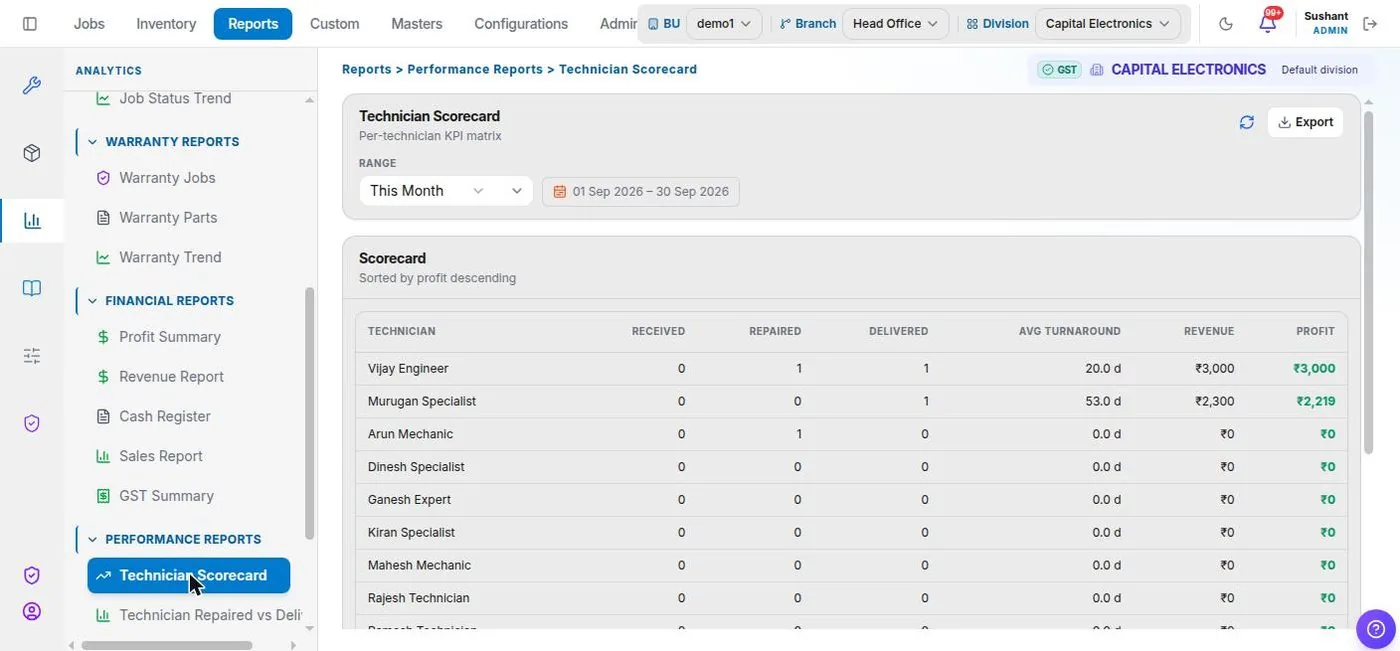Select the Reports top tab

pos(253,23)
